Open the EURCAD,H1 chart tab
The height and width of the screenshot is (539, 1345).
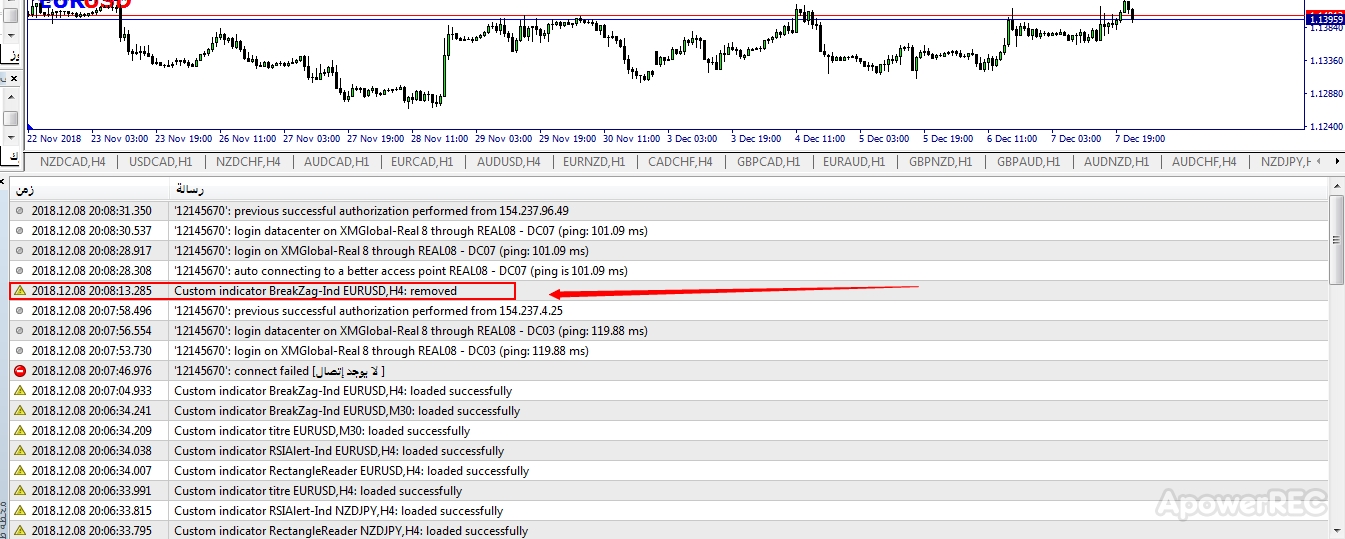point(421,162)
